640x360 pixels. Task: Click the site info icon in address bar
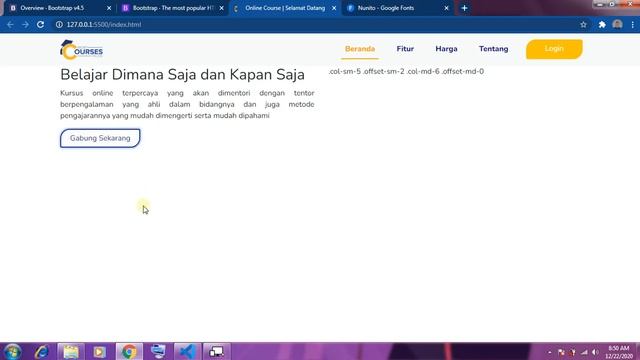pos(59,24)
